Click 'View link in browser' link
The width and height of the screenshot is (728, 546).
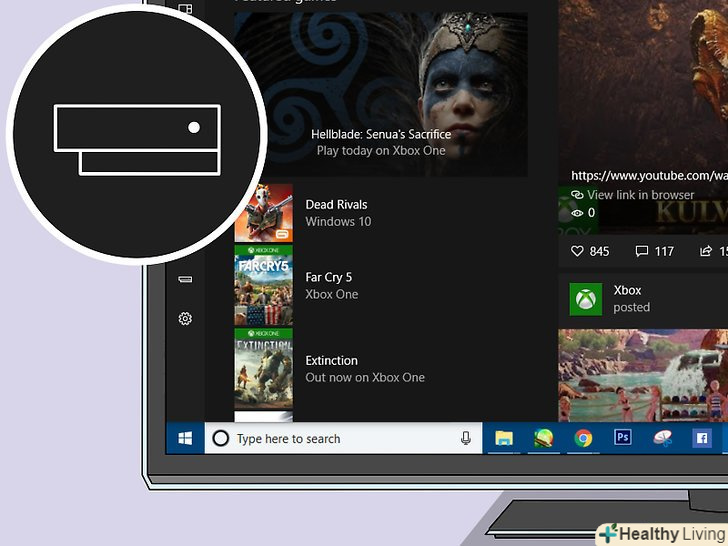click(640, 195)
